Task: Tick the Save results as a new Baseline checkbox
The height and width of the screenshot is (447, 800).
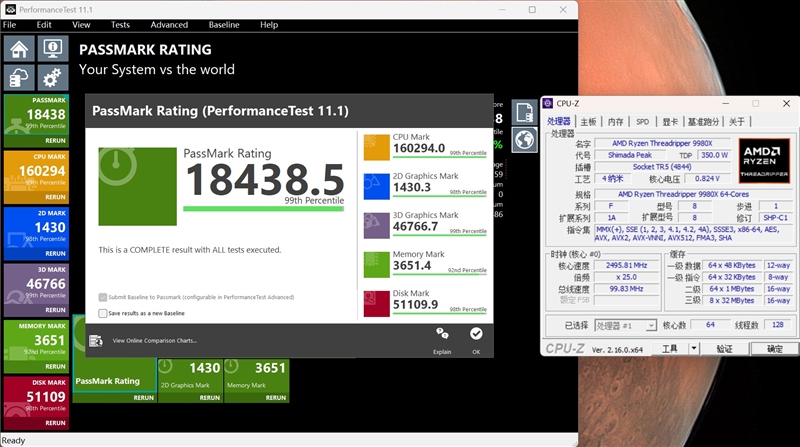Action: tap(103, 313)
